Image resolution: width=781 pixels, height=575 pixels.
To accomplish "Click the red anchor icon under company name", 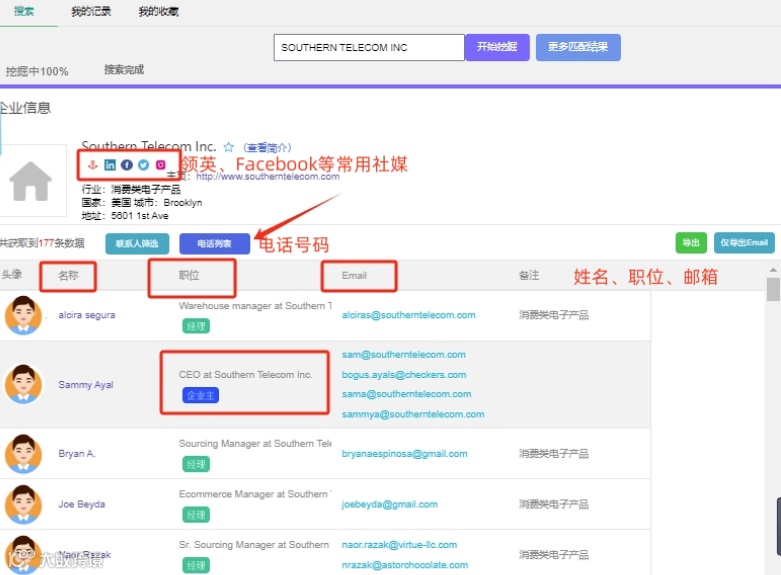I will (93, 165).
